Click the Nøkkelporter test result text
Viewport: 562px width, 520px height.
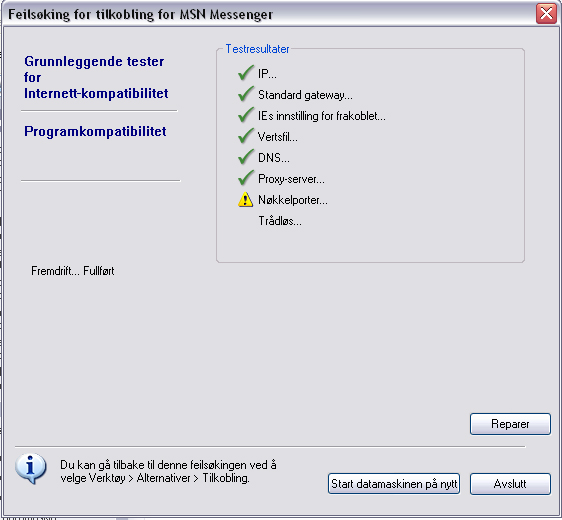point(293,200)
